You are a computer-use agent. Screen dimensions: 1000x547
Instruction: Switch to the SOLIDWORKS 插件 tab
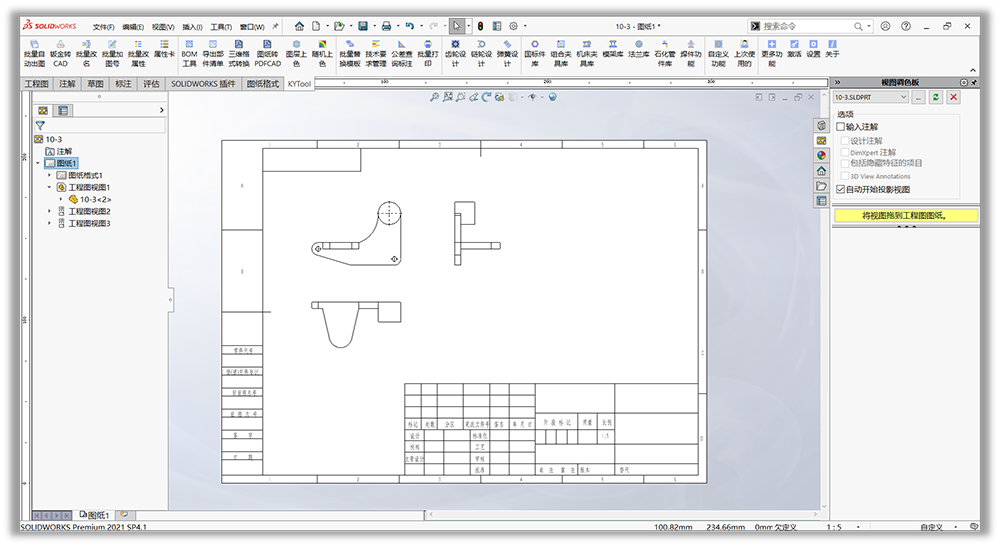coord(203,84)
